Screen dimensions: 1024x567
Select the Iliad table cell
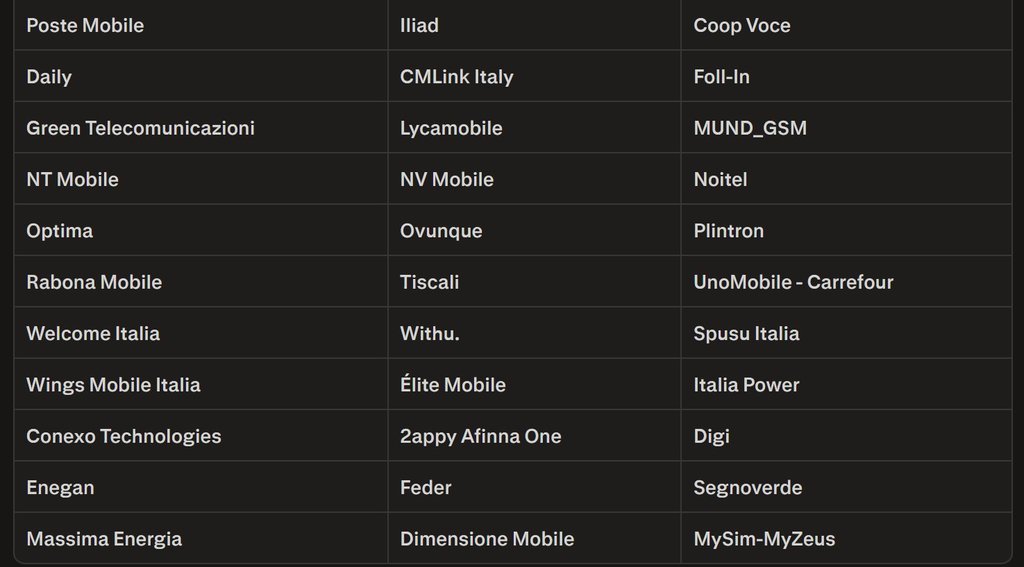click(x=419, y=26)
